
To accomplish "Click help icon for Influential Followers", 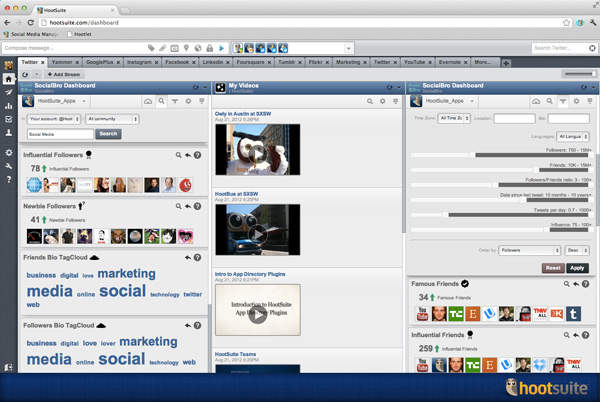I will (x=197, y=155).
